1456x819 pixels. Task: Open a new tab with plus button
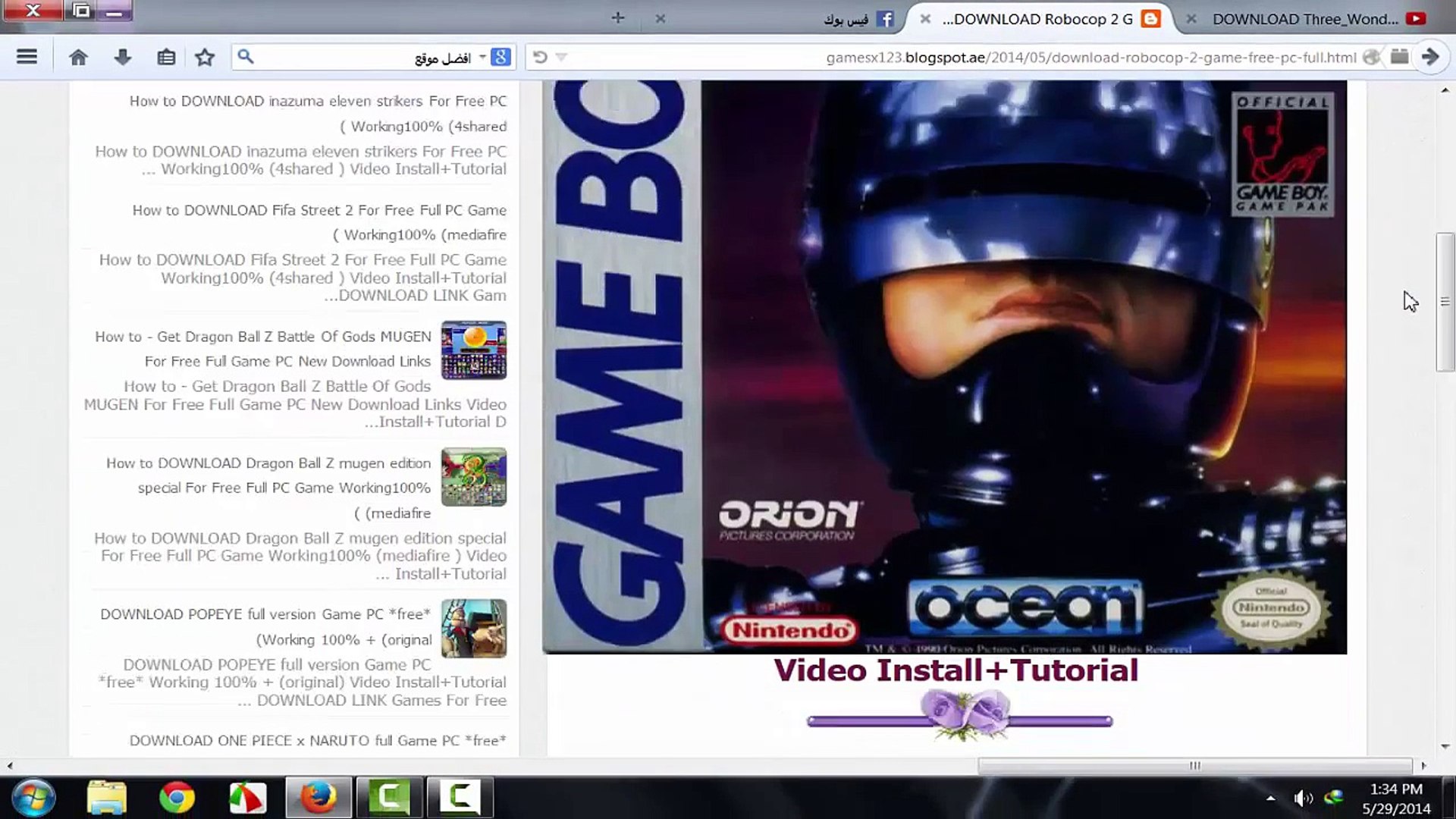click(x=618, y=17)
